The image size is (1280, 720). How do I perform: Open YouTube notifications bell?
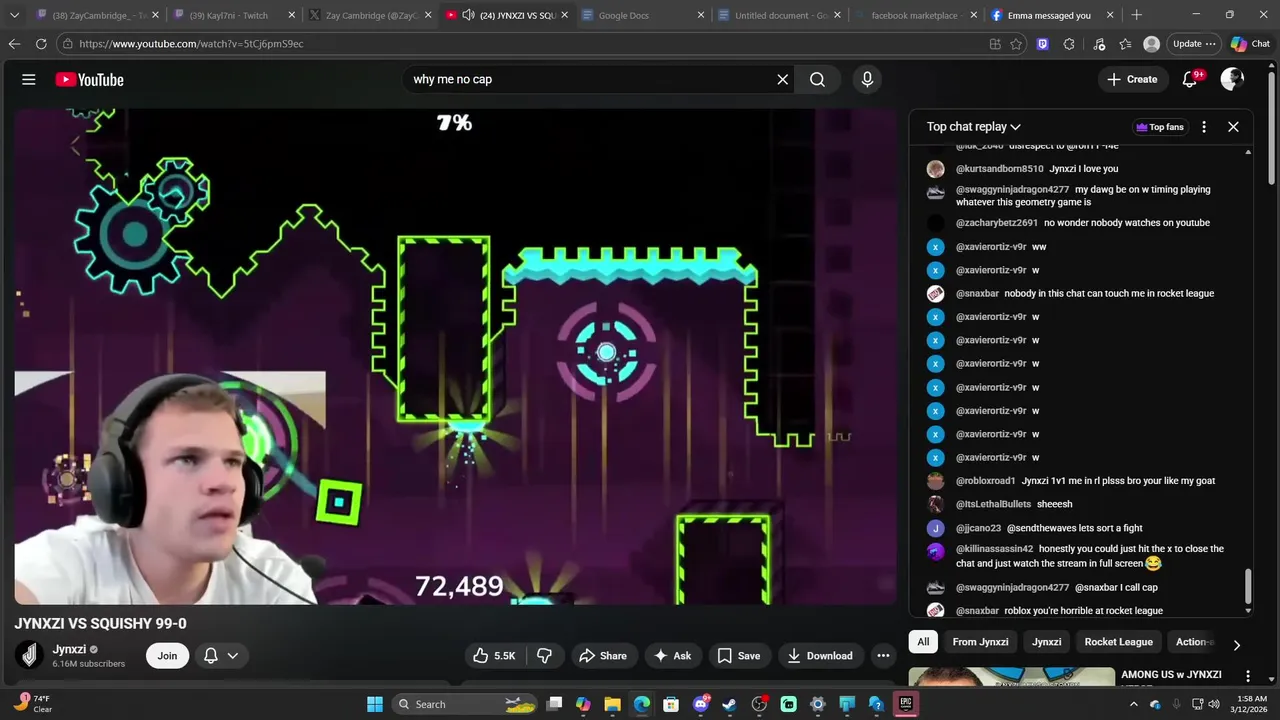1190,79
